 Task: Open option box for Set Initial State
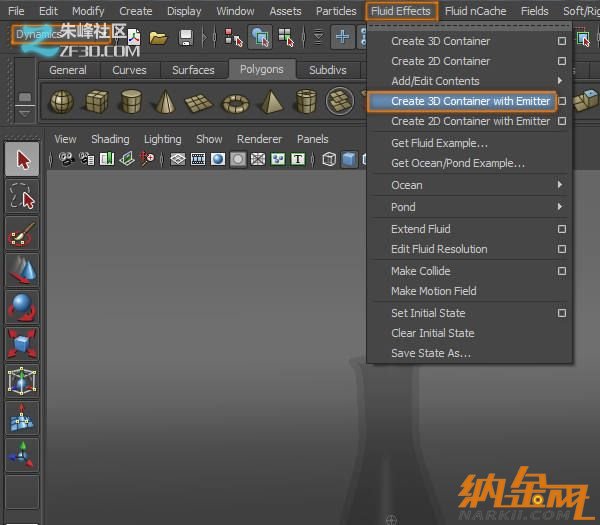pos(561,313)
